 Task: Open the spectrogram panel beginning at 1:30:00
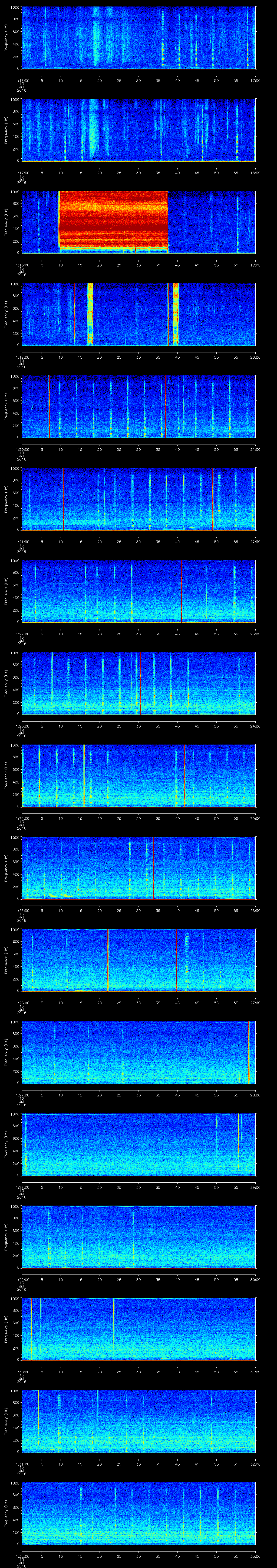[x=139, y=1329]
